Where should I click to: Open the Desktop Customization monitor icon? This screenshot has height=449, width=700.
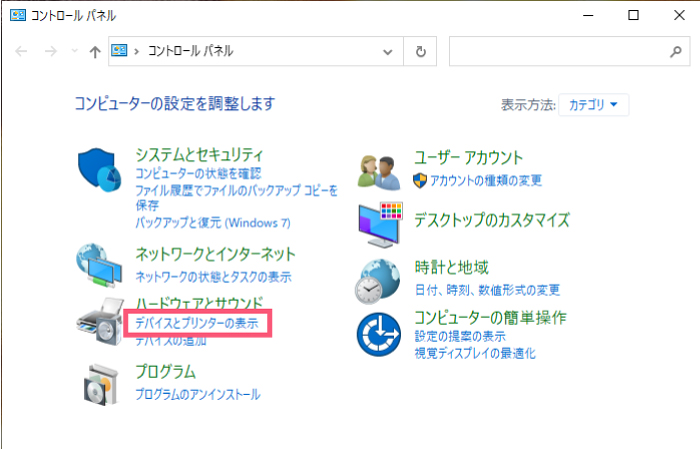click(x=380, y=224)
